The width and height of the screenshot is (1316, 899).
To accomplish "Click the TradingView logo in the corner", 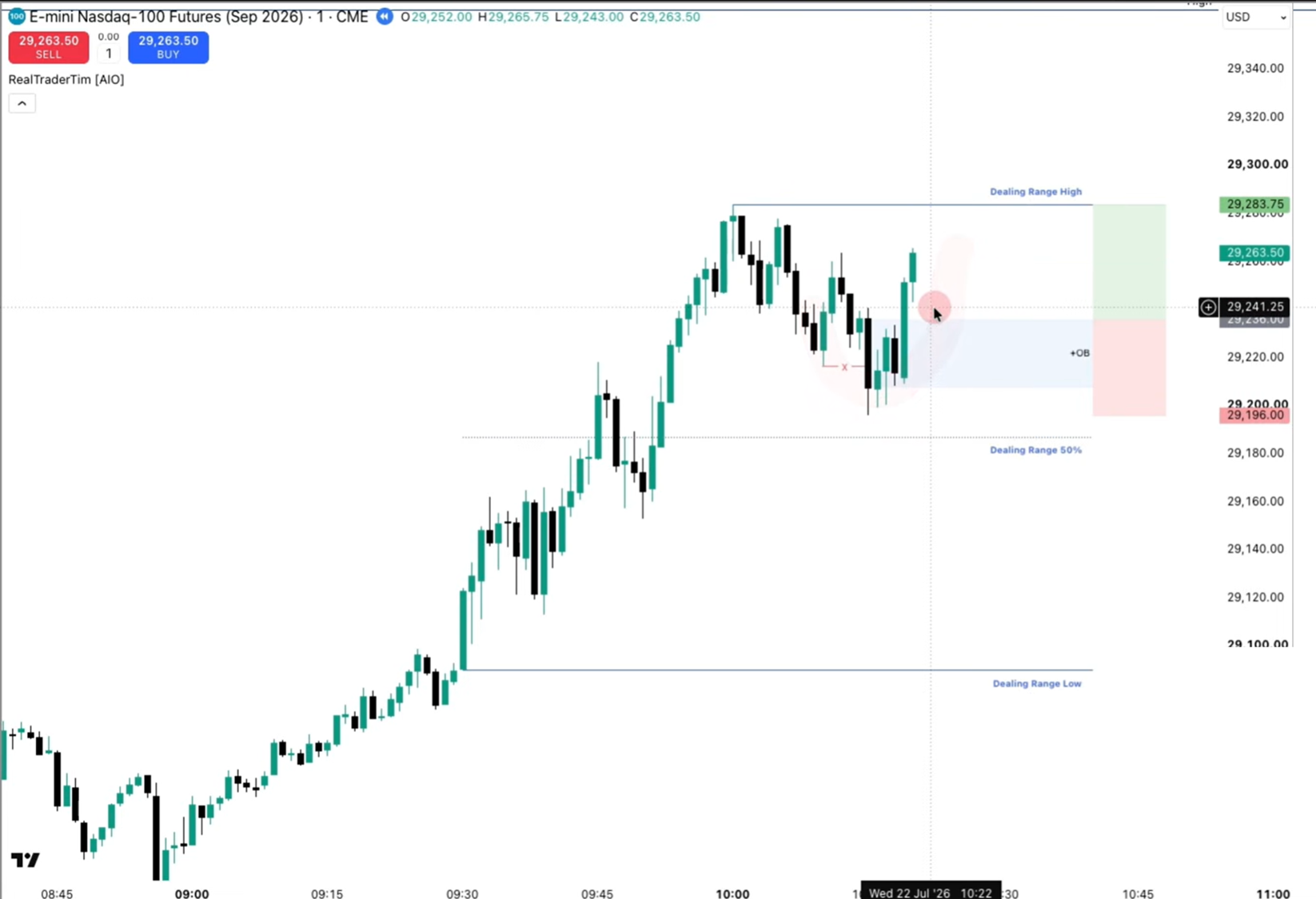I will pyautogui.click(x=25, y=860).
